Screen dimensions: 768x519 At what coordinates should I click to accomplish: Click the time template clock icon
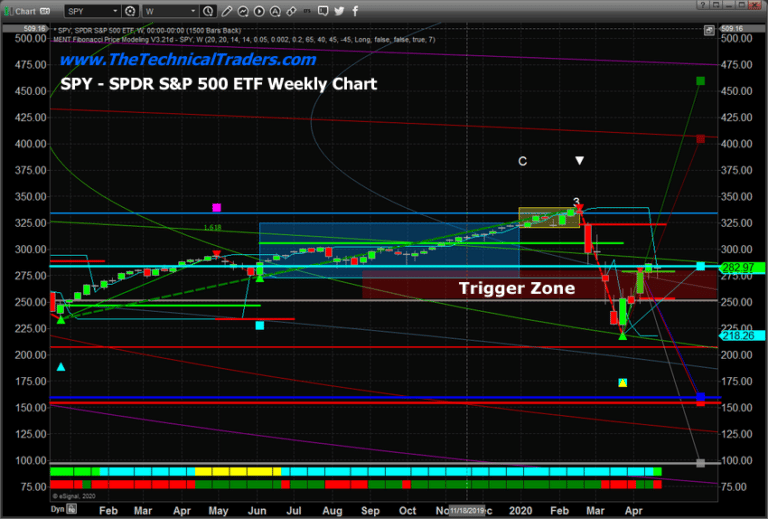(x=209, y=11)
